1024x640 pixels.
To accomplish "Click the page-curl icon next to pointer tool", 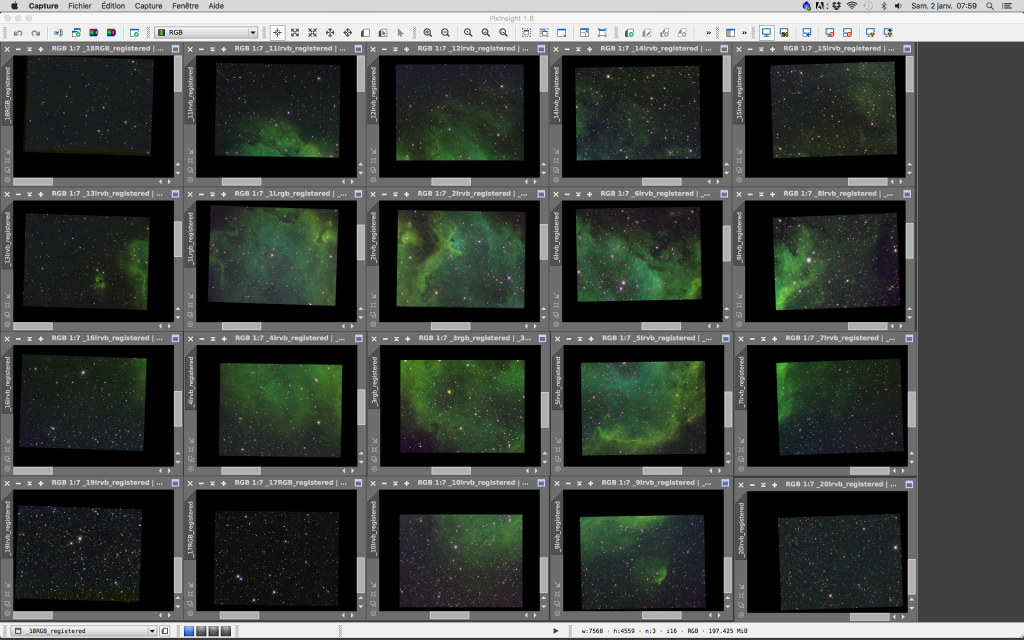I will click(x=383, y=33).
